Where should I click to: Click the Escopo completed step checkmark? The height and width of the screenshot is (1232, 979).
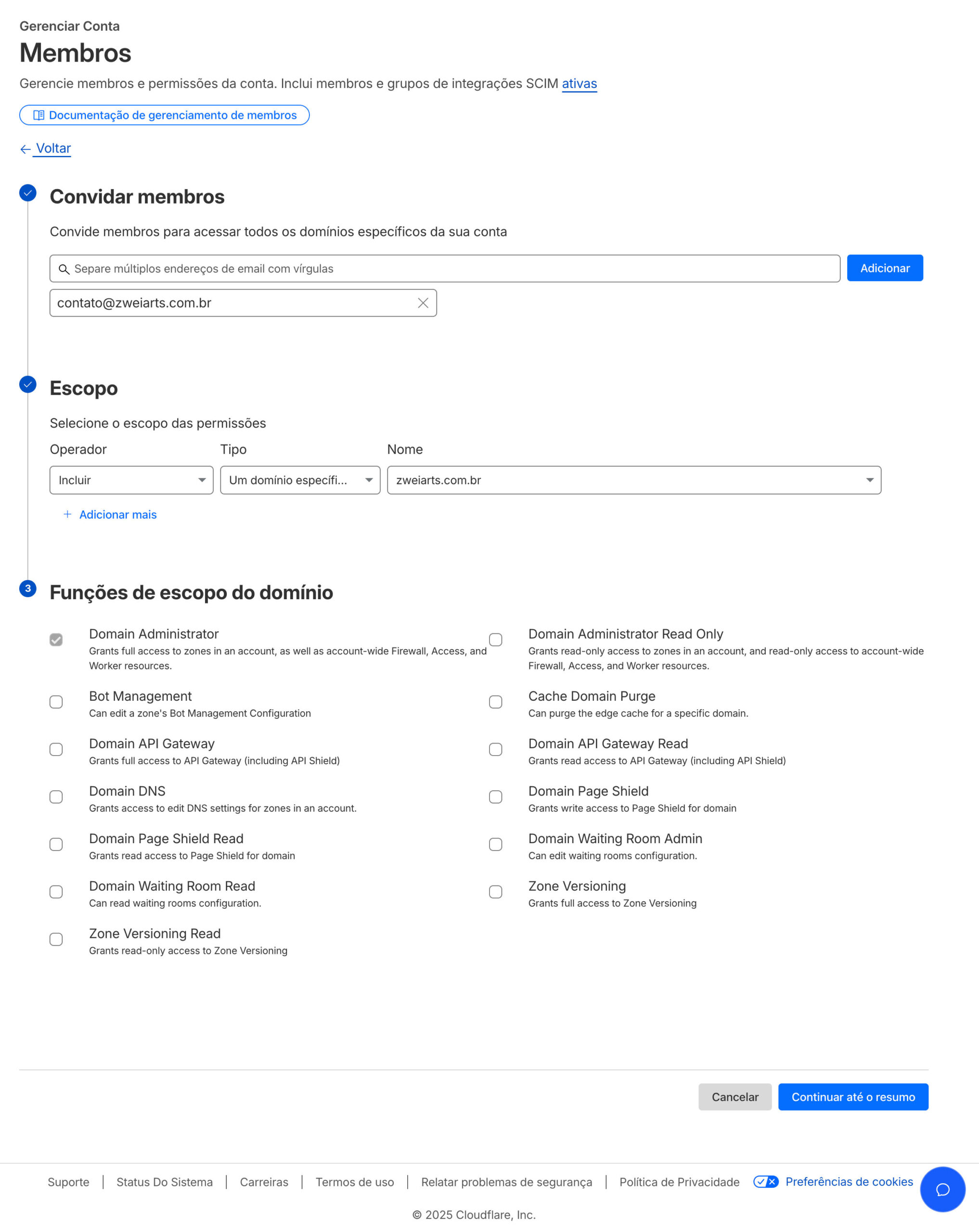click(x=27, y=385)
